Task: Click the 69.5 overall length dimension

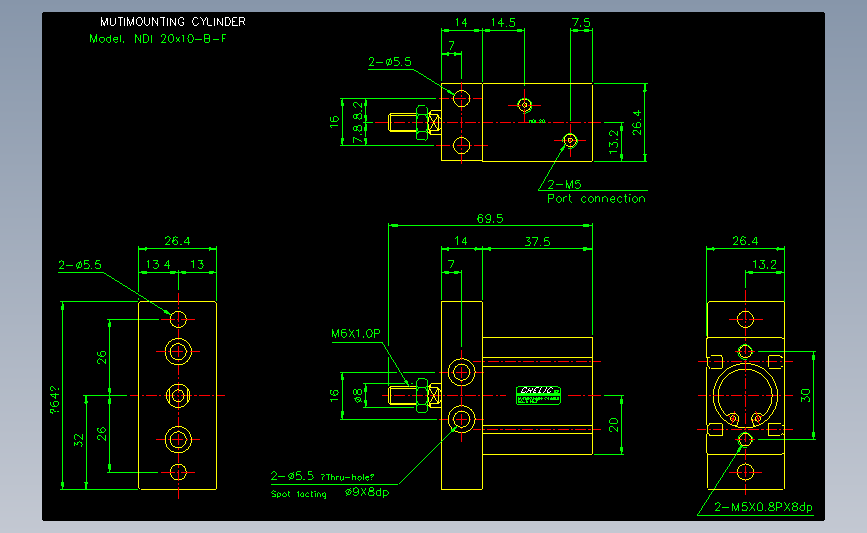Action: 490,218
